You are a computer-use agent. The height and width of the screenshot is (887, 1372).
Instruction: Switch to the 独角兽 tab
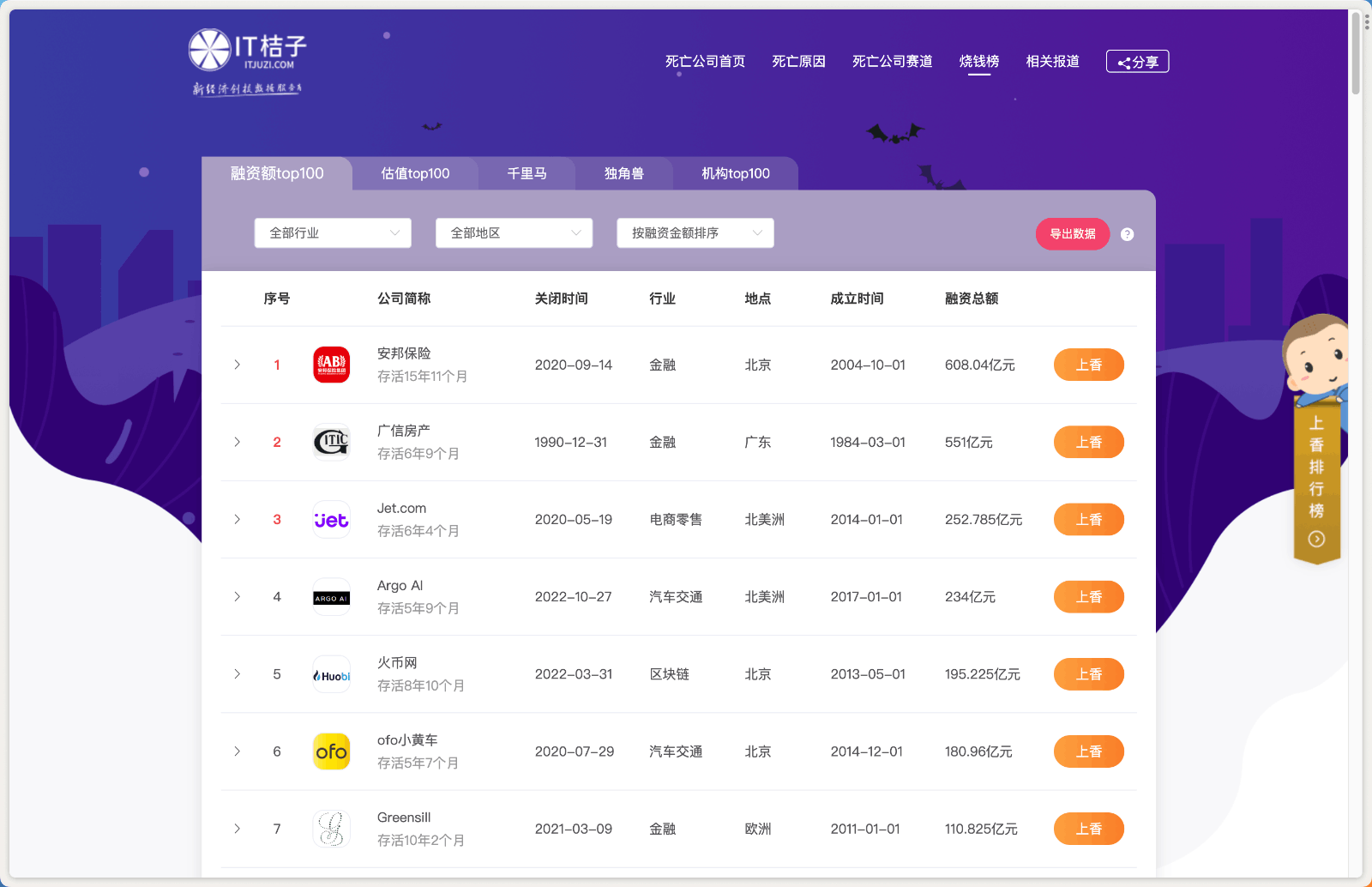click(623, 173)
